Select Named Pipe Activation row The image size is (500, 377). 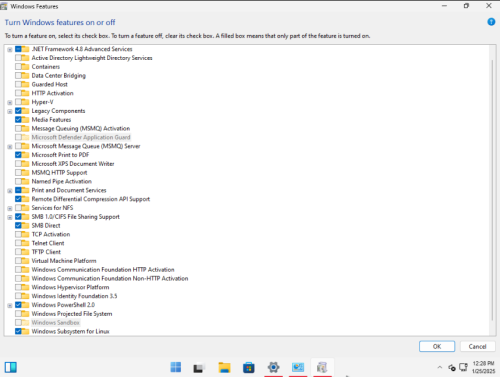click(x=61, y=181)
